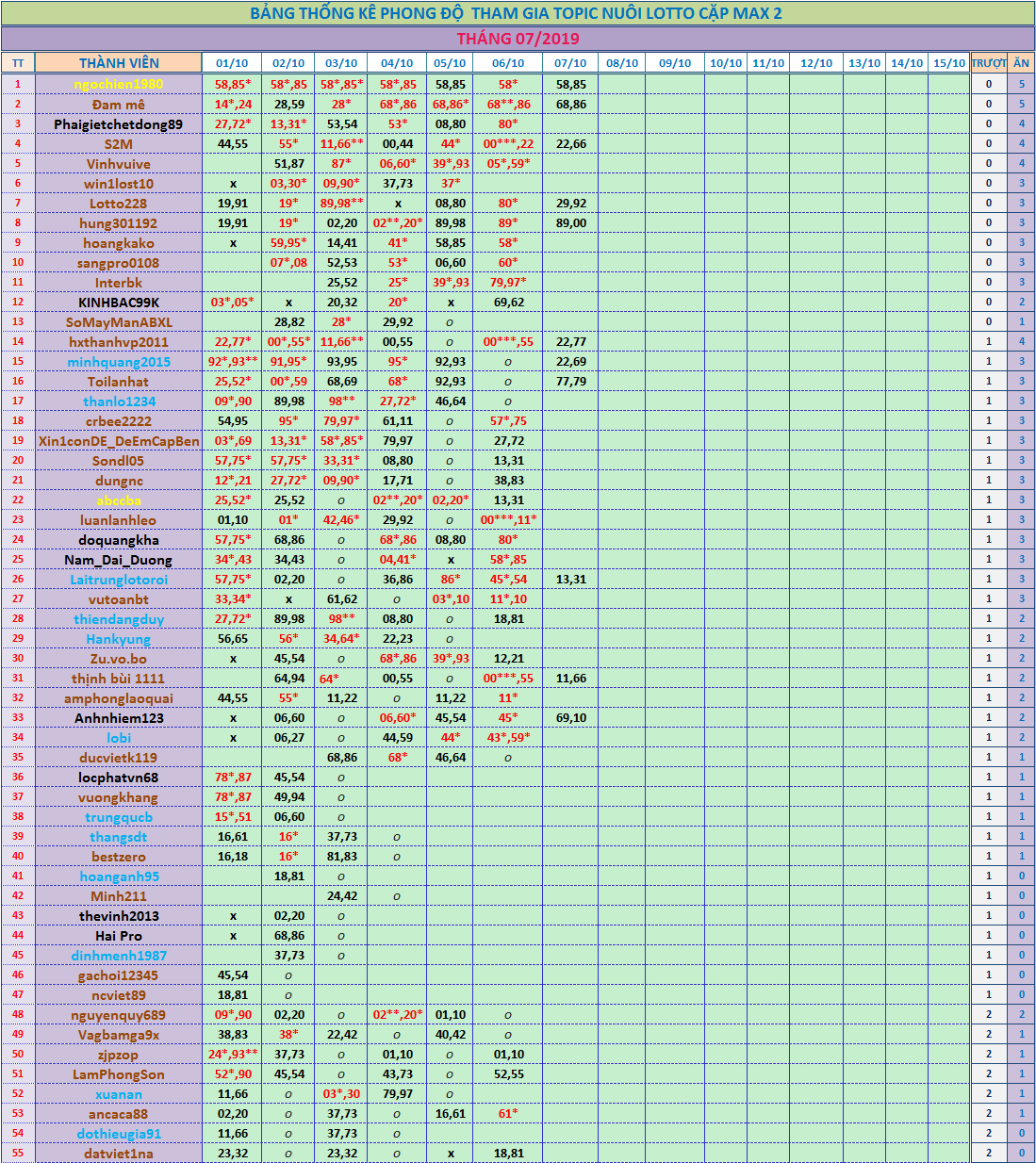Click member name thevinh2013
This screenshot has height=1163, width=1036.
[119, 915]
